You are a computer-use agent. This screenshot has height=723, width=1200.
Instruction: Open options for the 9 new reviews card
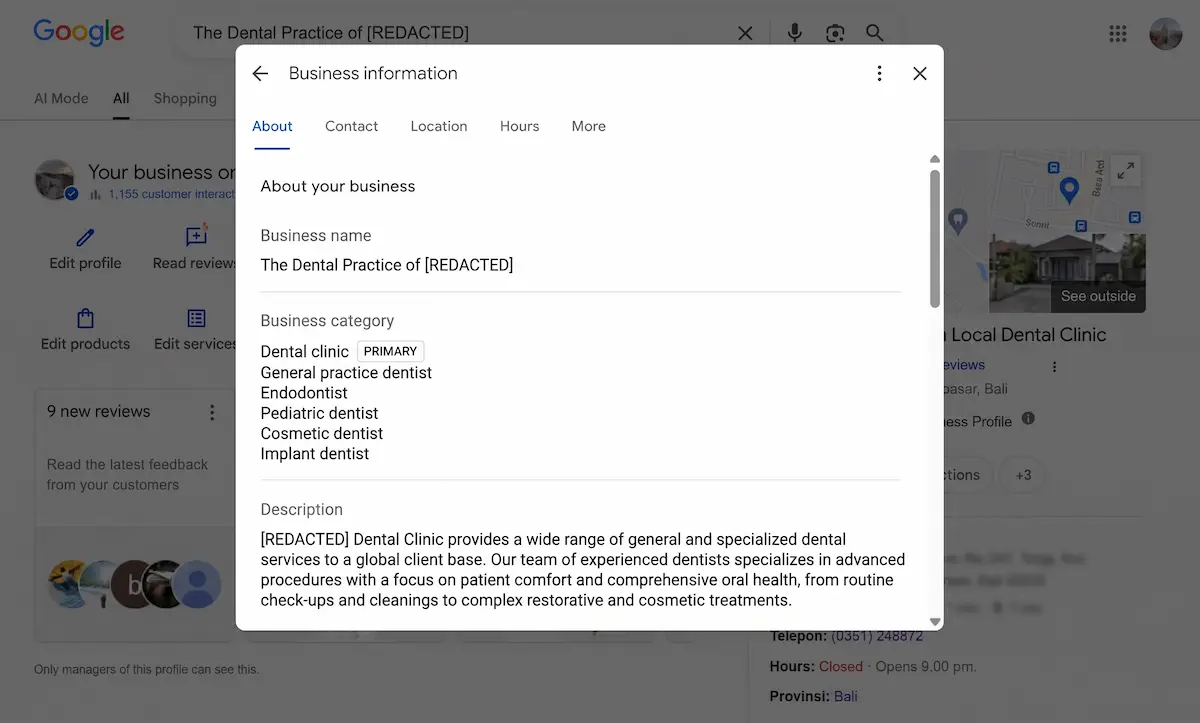(212, 412)
